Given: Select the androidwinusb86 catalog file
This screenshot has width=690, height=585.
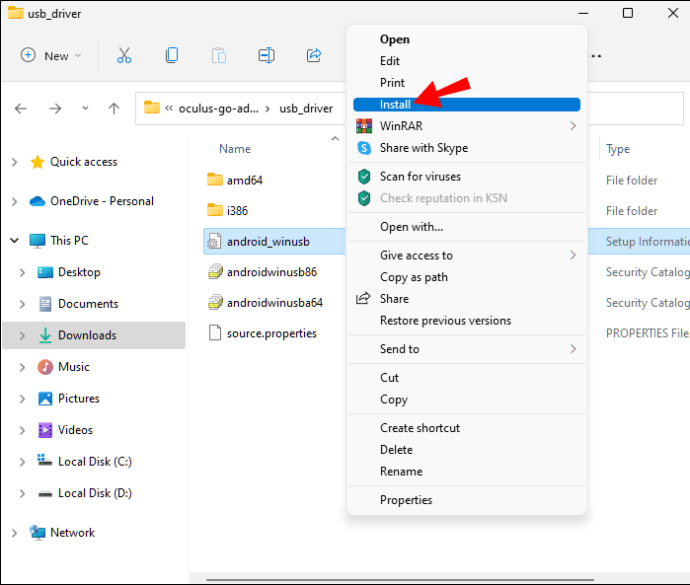Looking at the screenshot, I should (272, 272).
